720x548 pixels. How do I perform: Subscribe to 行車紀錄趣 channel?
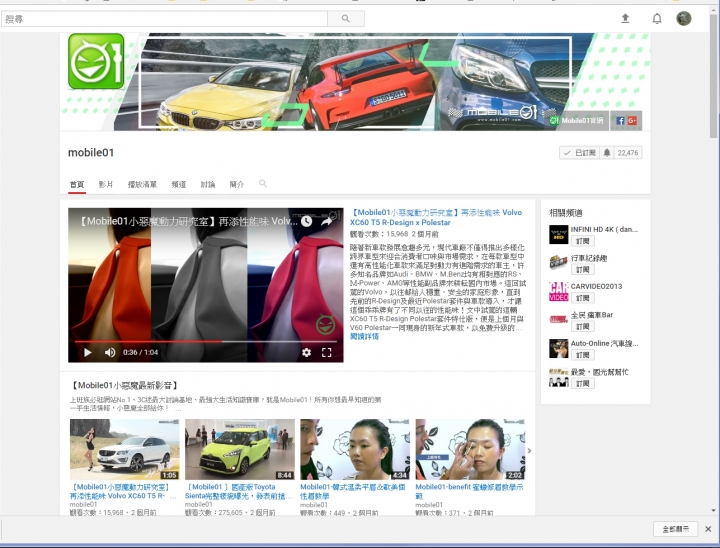pyautogui.click(x=583, y=270)
